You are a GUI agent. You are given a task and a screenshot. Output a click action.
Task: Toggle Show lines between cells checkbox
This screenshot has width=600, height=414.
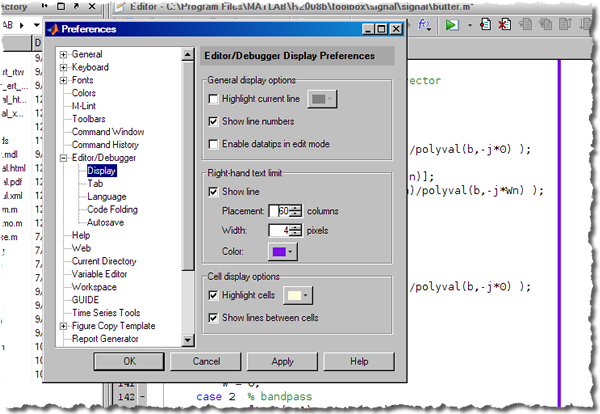point(212,318)
